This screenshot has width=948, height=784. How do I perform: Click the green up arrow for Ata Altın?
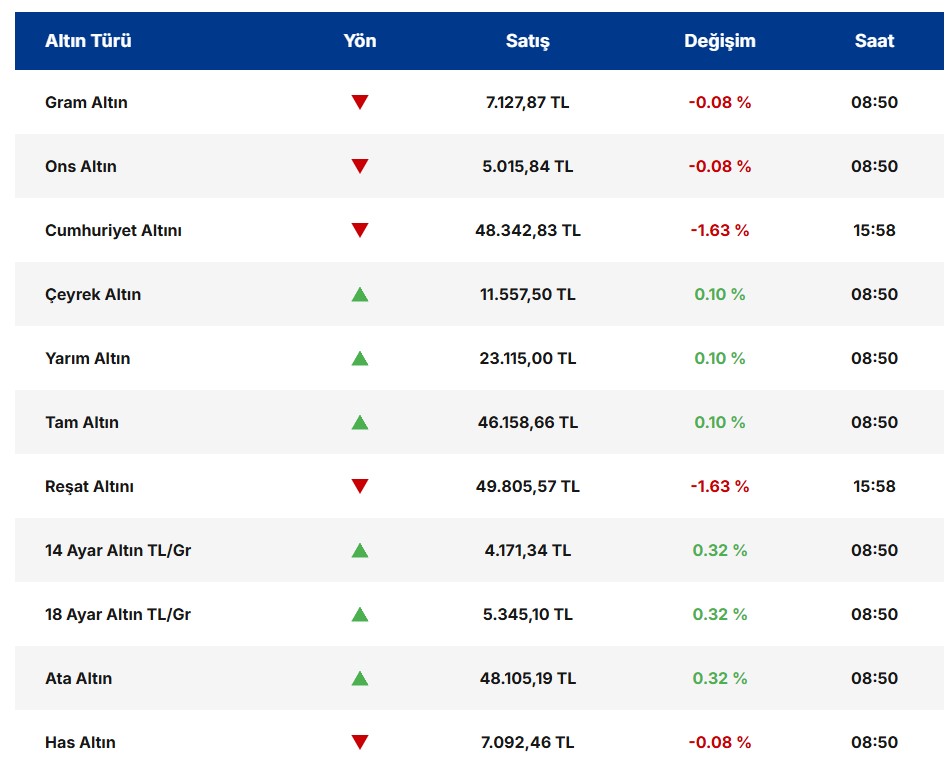click(x=360, y=678)
